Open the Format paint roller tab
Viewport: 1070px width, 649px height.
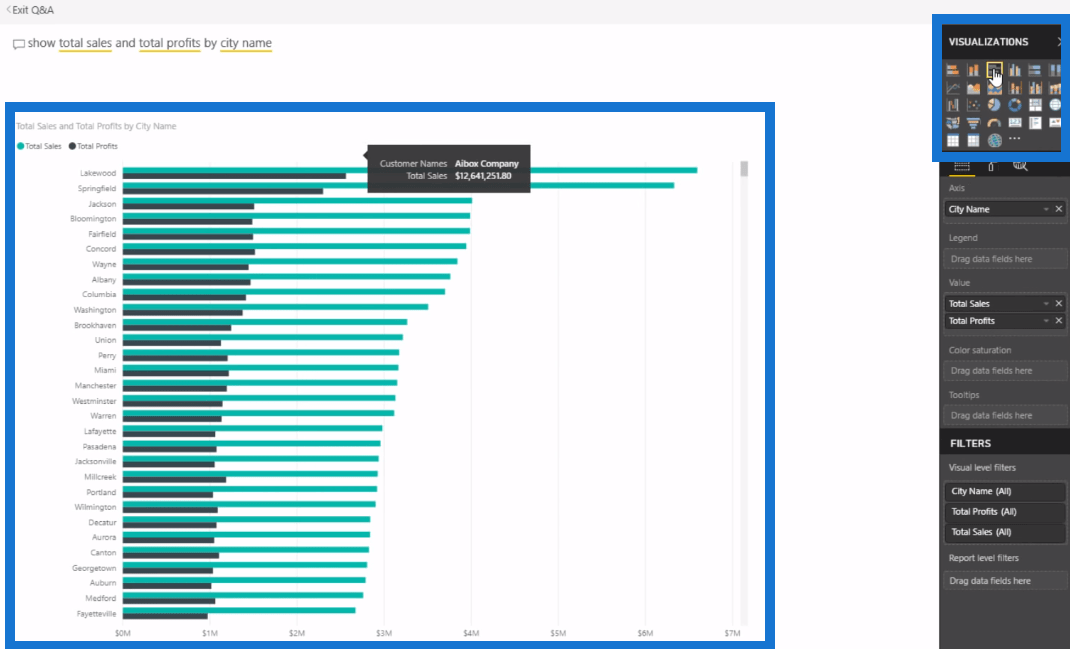[991, 167]
